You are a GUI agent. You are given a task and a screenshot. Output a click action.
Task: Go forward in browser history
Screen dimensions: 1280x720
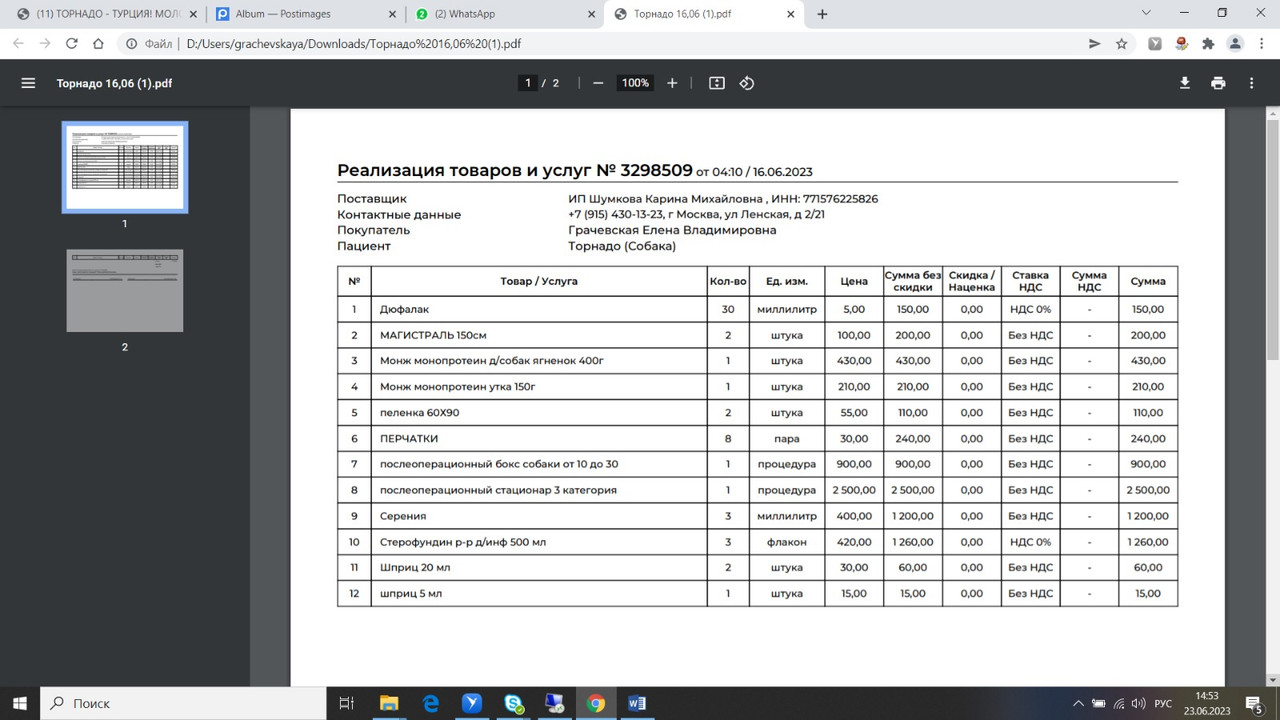pos(45,44)
